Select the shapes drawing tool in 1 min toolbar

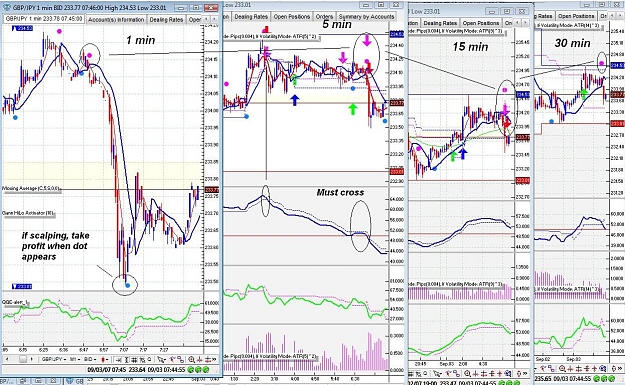[x=181, y=359]
